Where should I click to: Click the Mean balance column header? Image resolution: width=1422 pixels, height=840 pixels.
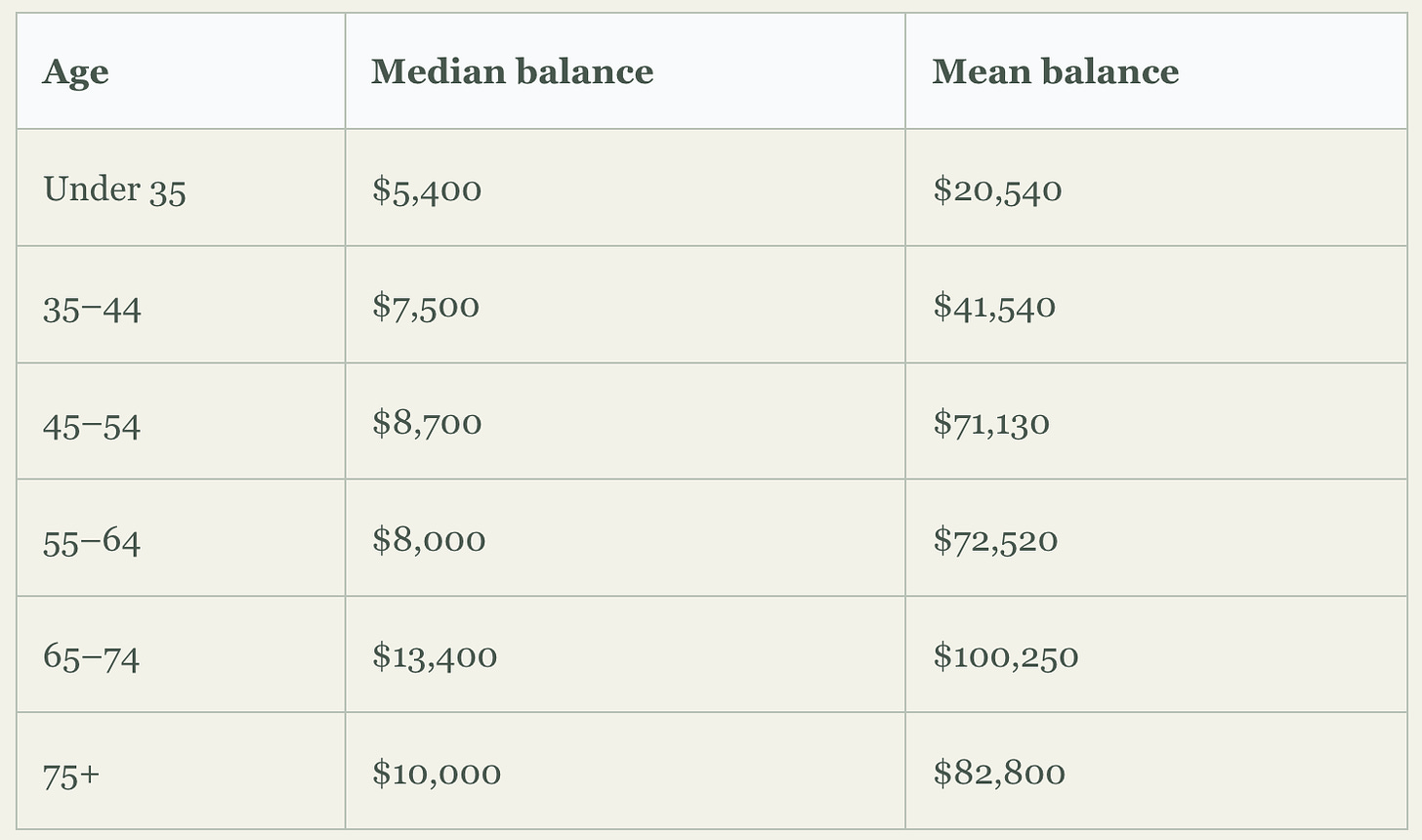click(1055, 71)
